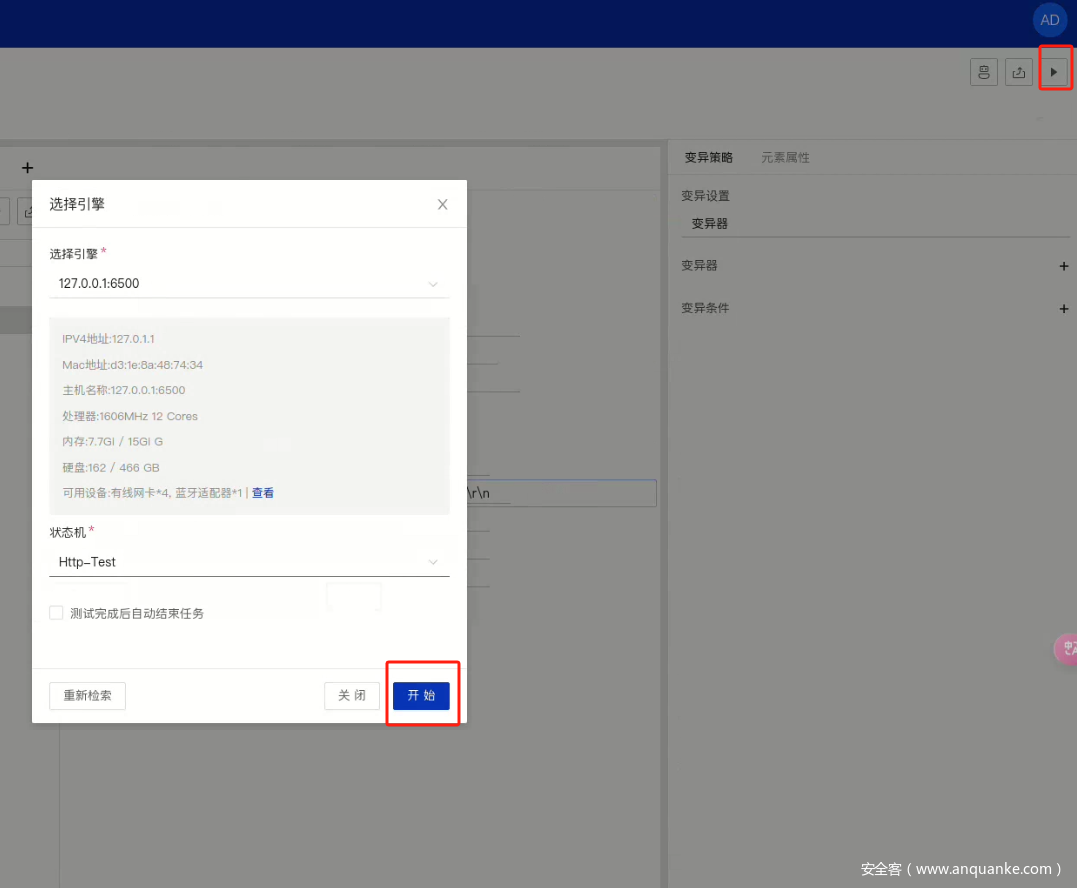The height and width of the screenshot is (888, 1077).
Task: Add a new mutator with 变异器 plus icon
Action: [1063, 267]
